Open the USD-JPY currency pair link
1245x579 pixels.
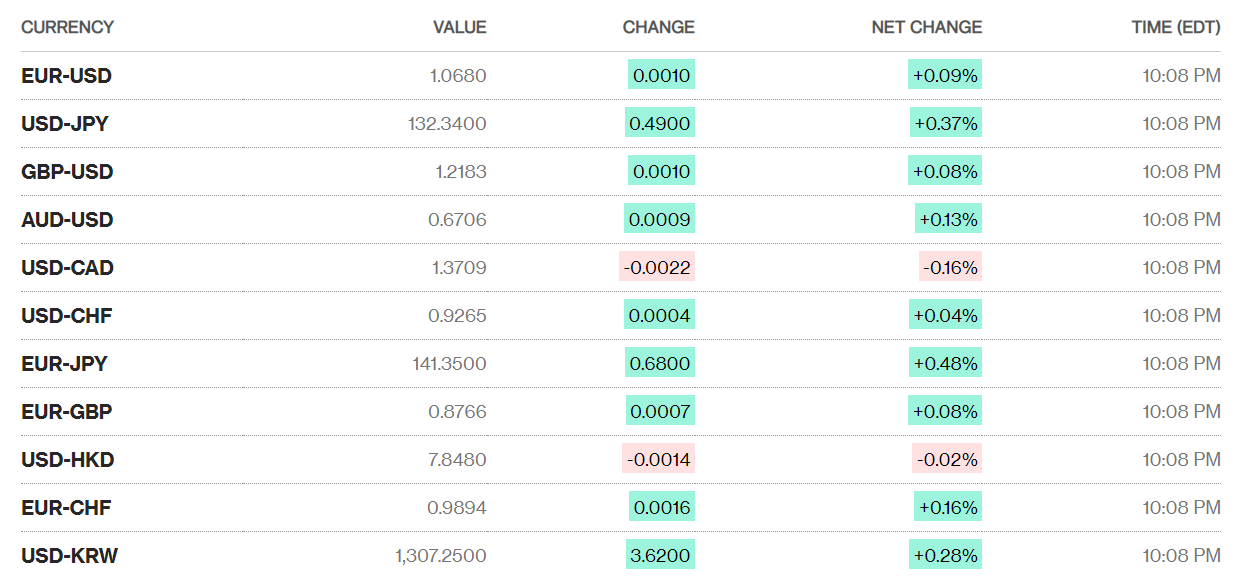point(65,124)
